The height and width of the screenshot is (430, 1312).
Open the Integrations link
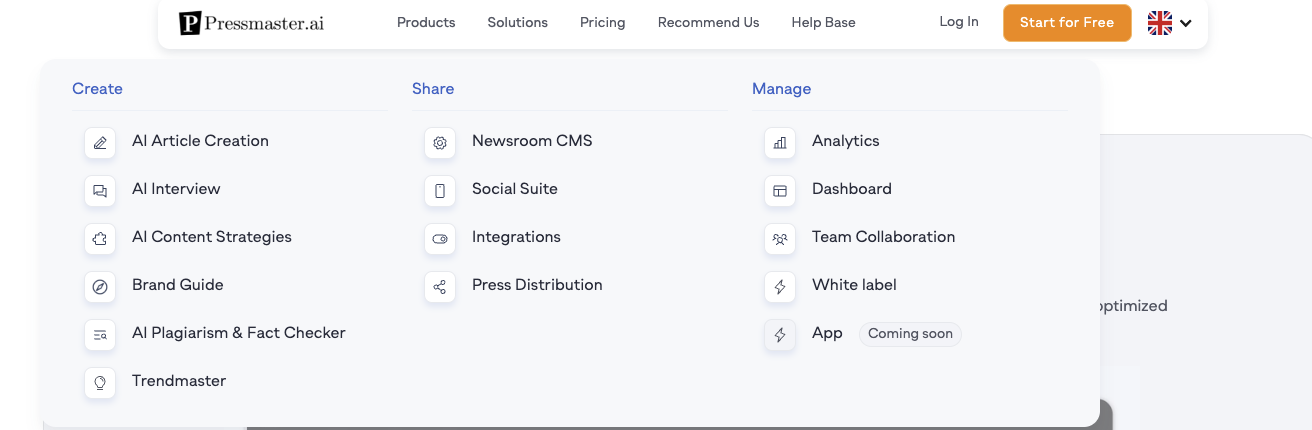click(x=516, y=237)
